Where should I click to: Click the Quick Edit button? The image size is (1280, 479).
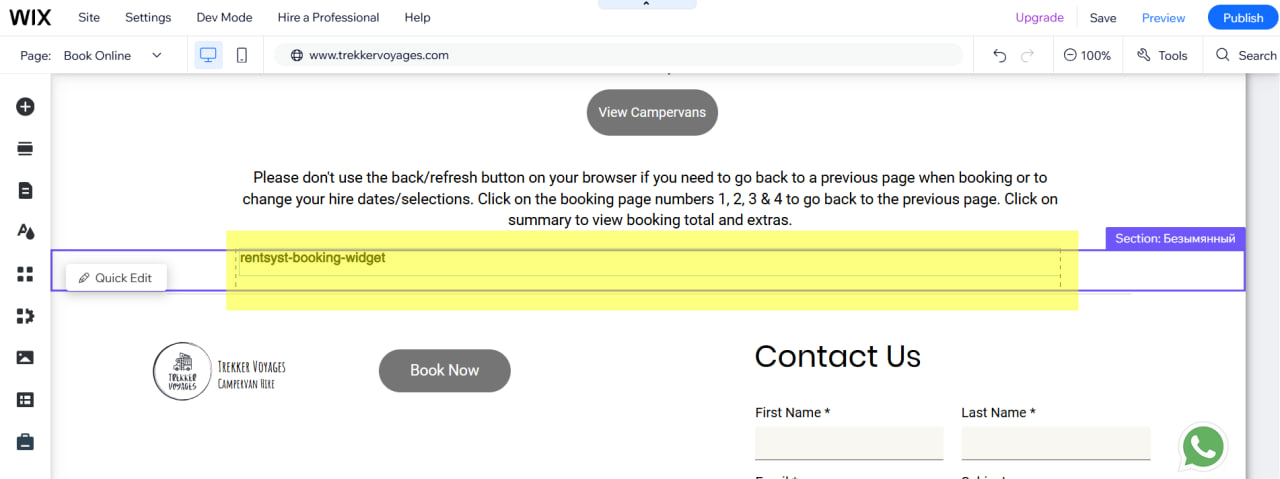[116, 278]
